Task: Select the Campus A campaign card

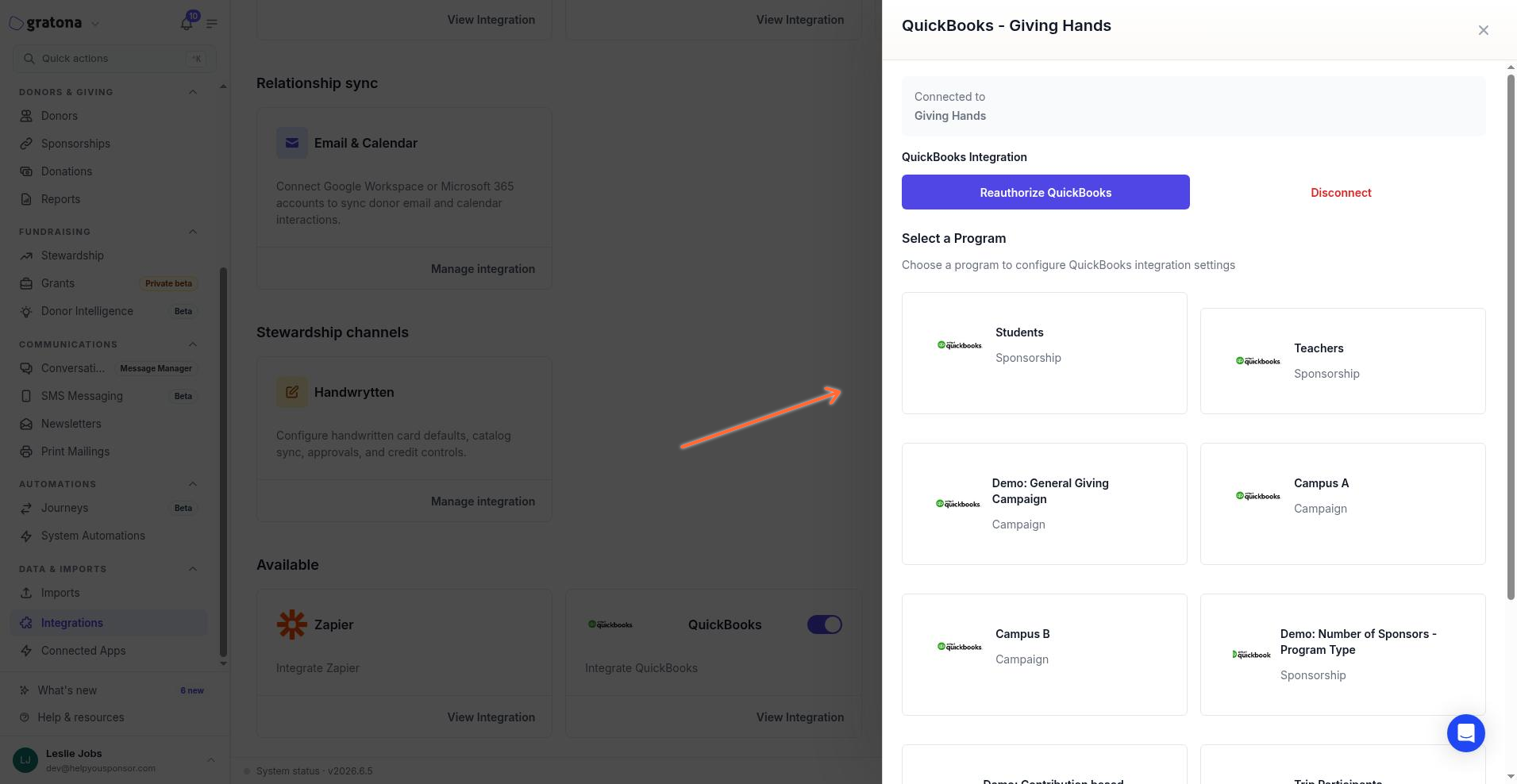Action: coord(1343,504)
